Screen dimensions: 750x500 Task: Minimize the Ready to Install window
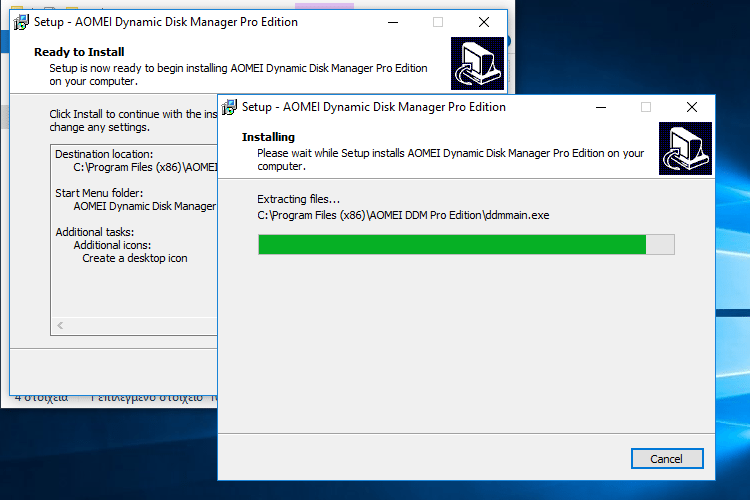click(x=393, y=22)
